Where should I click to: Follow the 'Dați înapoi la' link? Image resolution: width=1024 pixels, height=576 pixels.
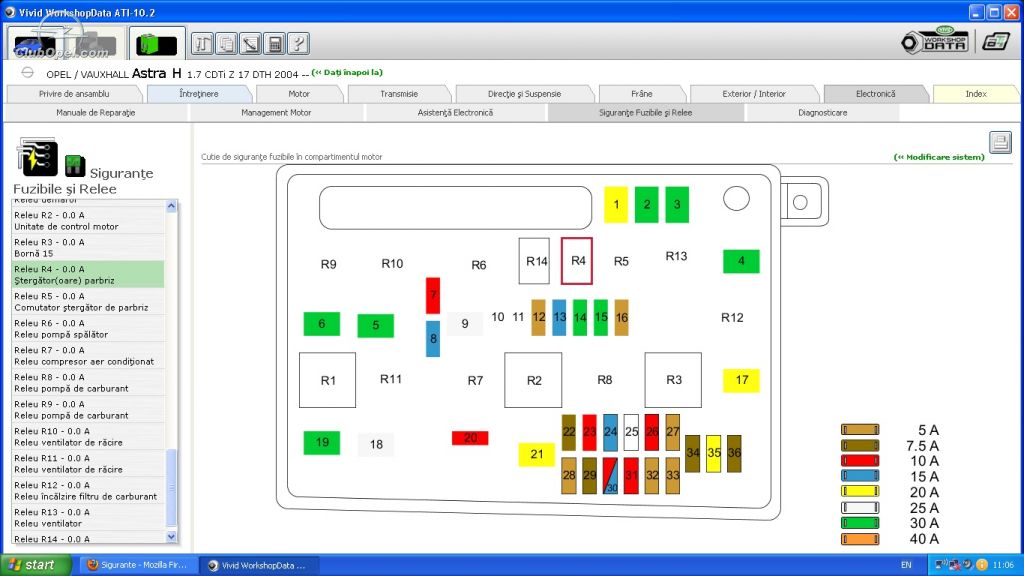(347, 72)
